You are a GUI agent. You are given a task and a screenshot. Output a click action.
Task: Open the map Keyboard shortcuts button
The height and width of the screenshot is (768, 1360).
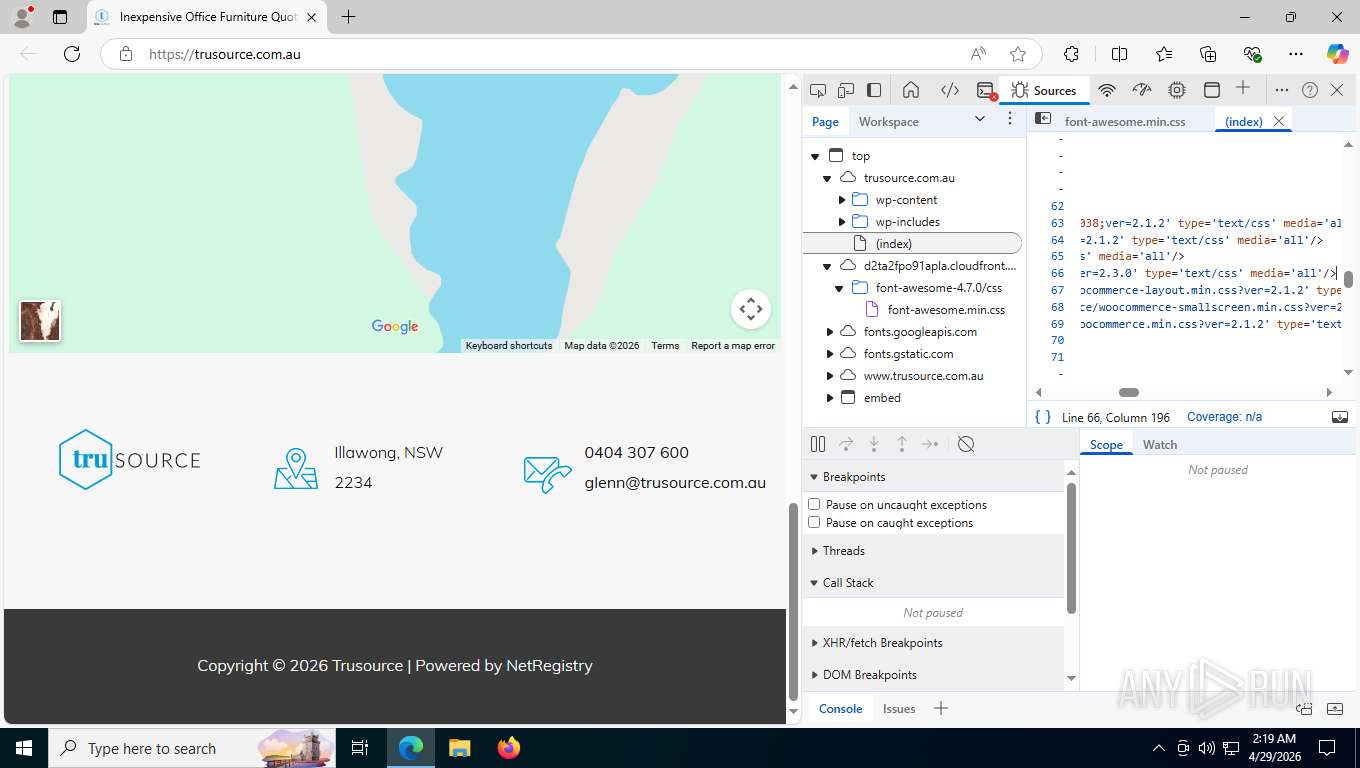pyautogui.click(x=509, y=346)
